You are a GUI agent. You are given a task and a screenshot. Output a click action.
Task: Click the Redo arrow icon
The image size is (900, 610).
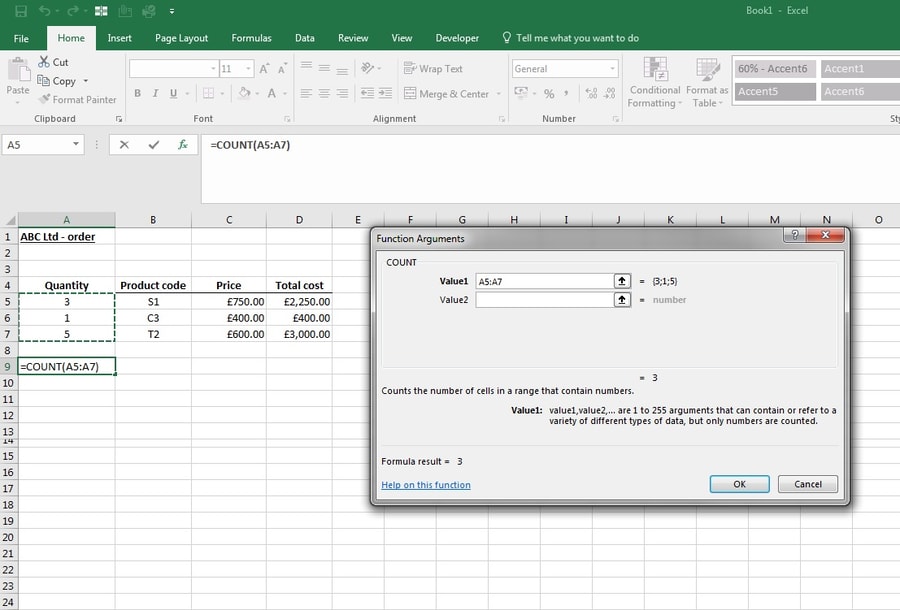point(73,11)
